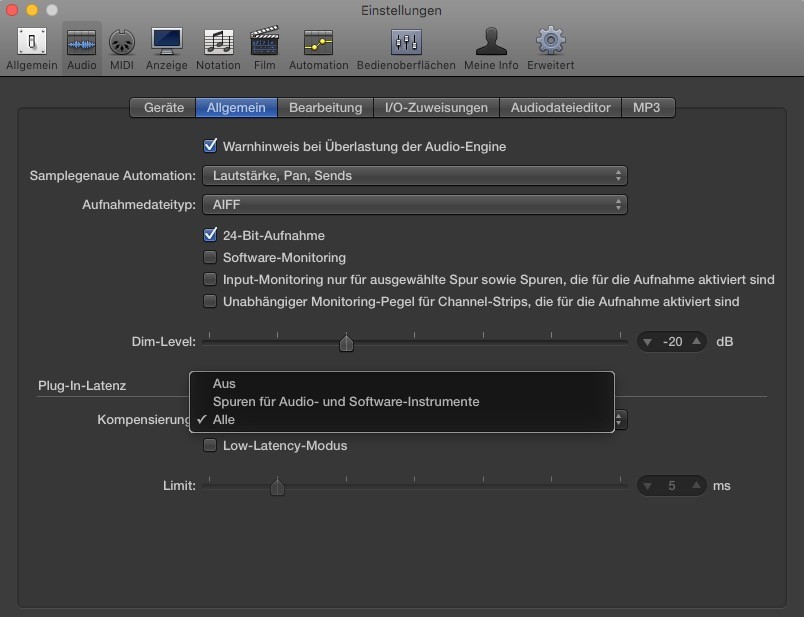Screen dimensions: 804x617
Task: Enable the Low-Latency-Modus checkbox
Action: [x=210, y=445]
